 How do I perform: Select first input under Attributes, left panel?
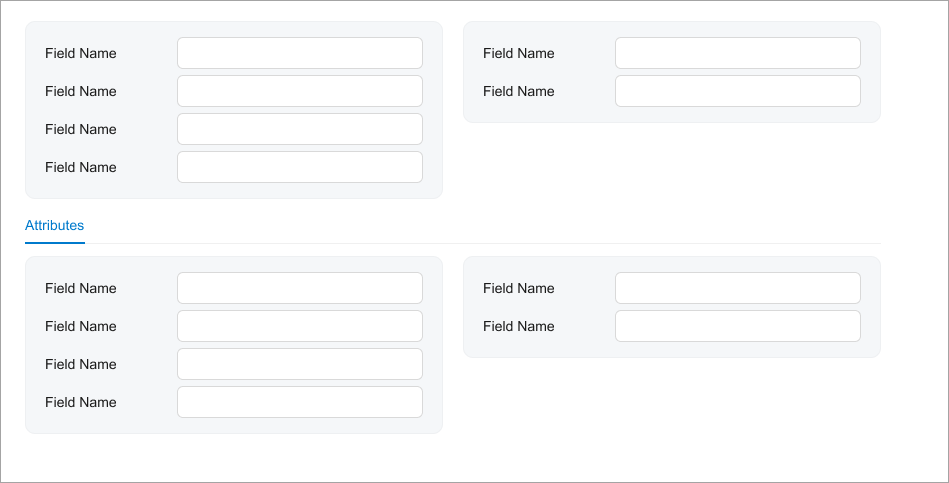click(300, 288)
